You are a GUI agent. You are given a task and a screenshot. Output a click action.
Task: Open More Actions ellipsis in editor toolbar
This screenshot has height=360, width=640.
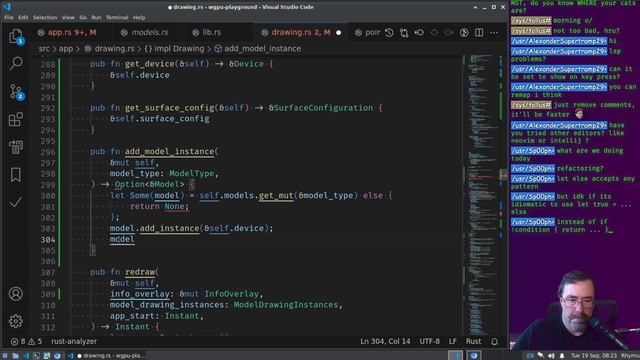click(x=494, y=32)
